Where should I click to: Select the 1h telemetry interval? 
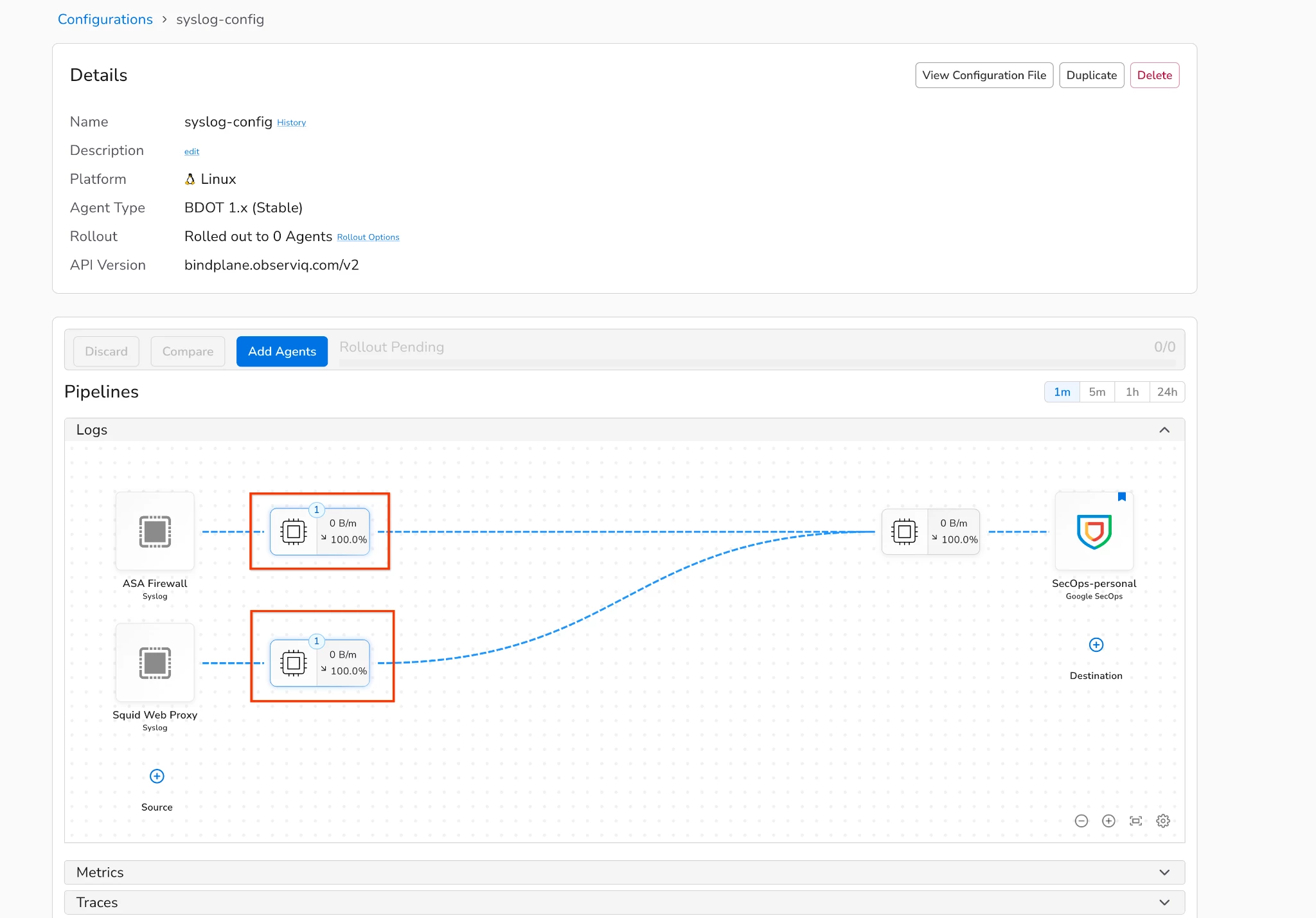point(1132,392)
